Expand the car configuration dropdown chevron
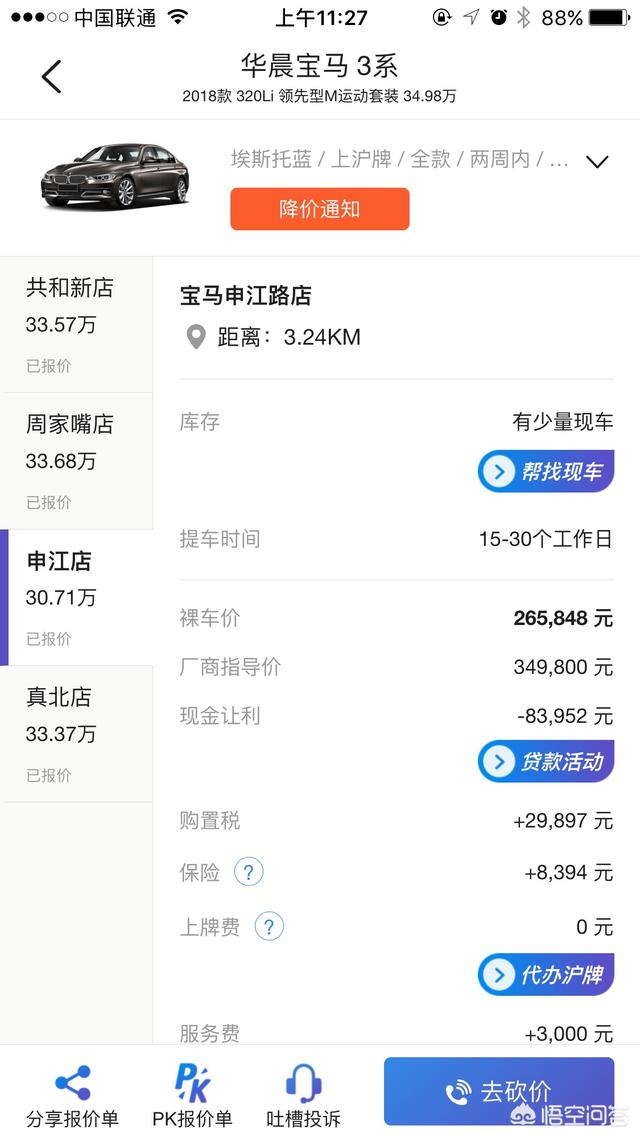The width and height of the screenshot is (640, 1138). point(597,161)
